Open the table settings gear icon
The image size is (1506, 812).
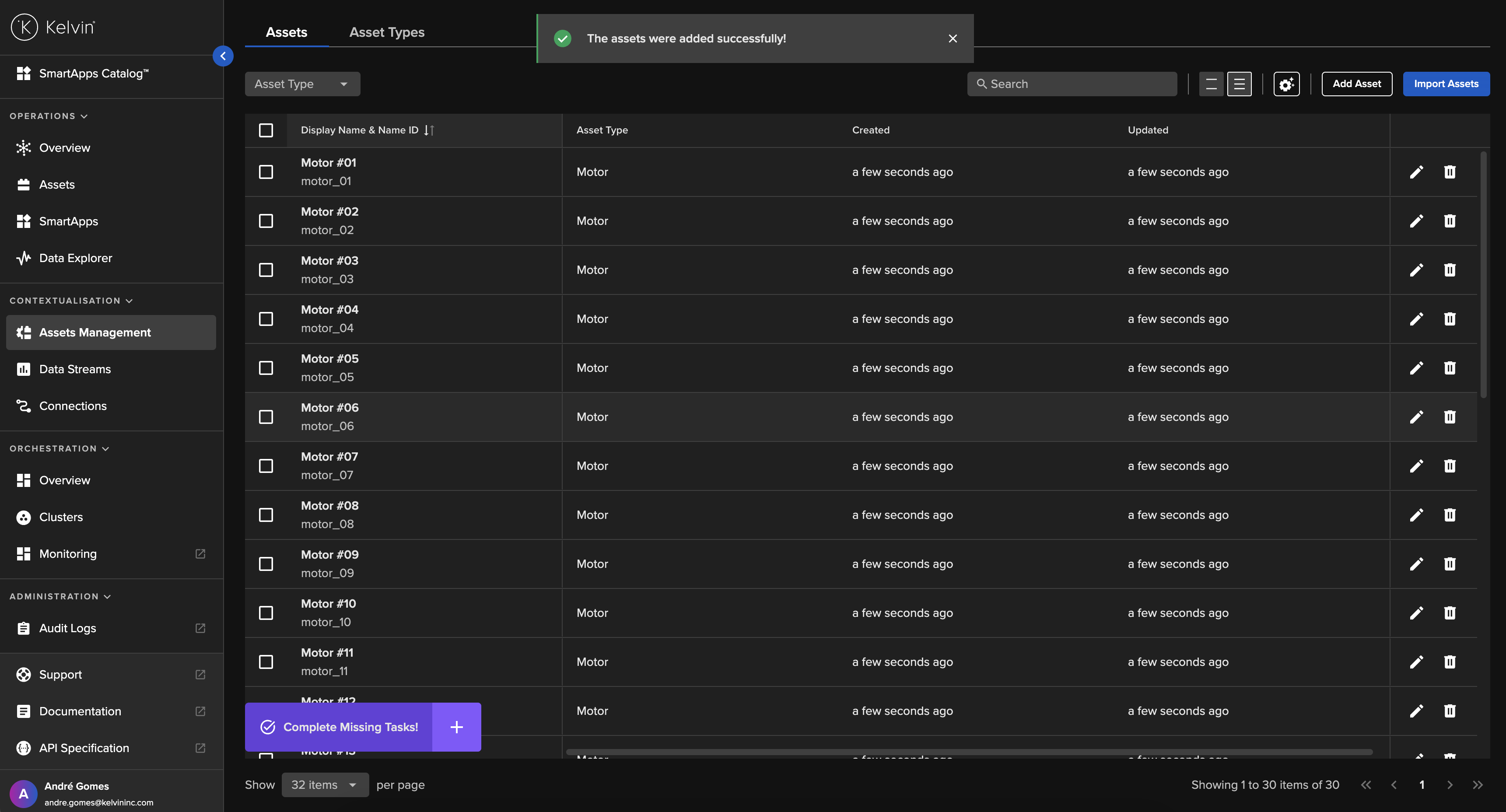pos(1286,84)
